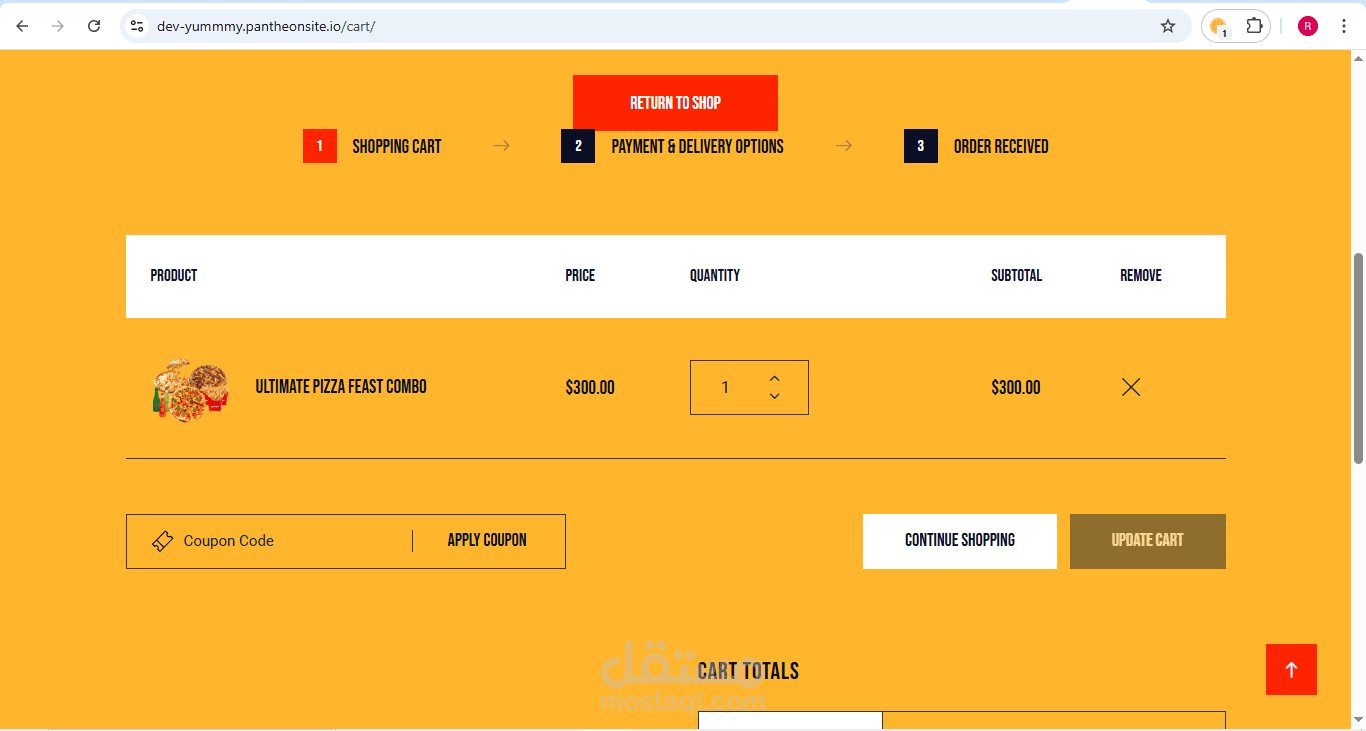Click the quantity number field
1366x731 pixels.
(726, 388)
